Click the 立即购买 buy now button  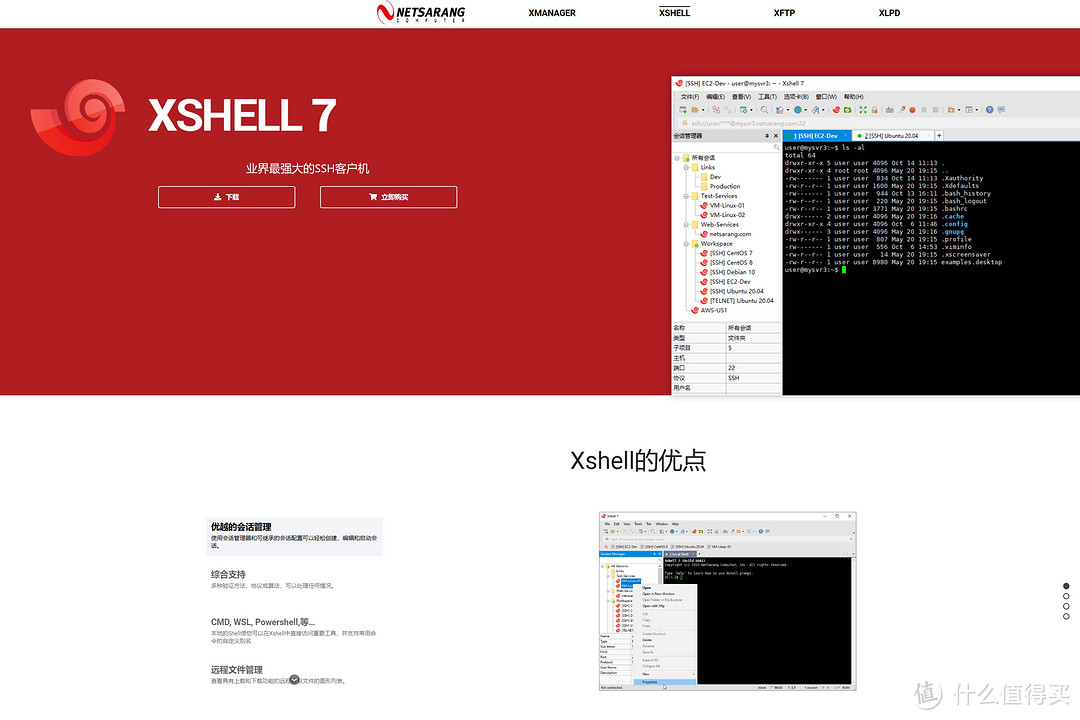tap(388, 197)
